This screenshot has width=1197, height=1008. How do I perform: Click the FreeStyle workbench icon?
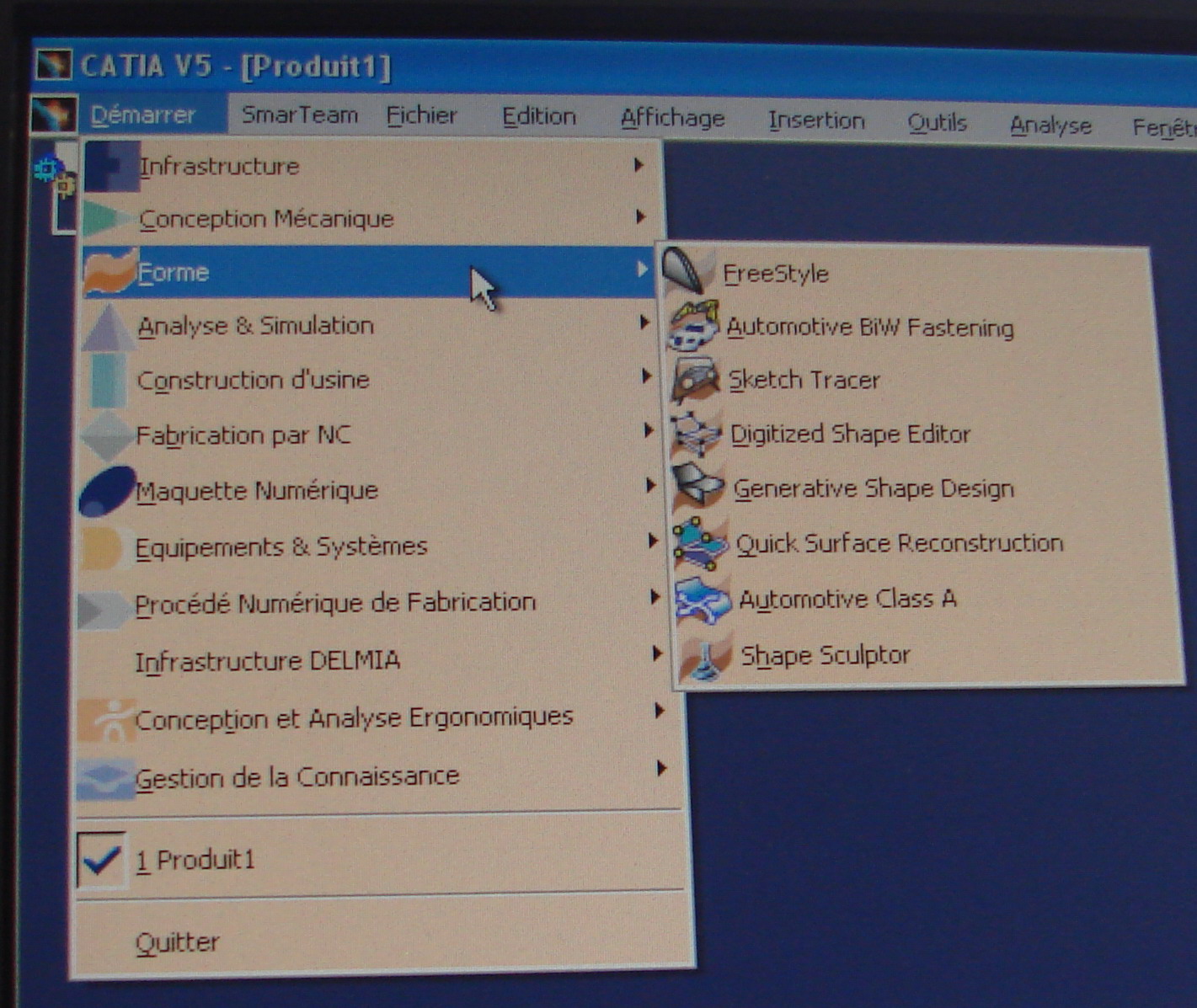[x=689, y=271]
